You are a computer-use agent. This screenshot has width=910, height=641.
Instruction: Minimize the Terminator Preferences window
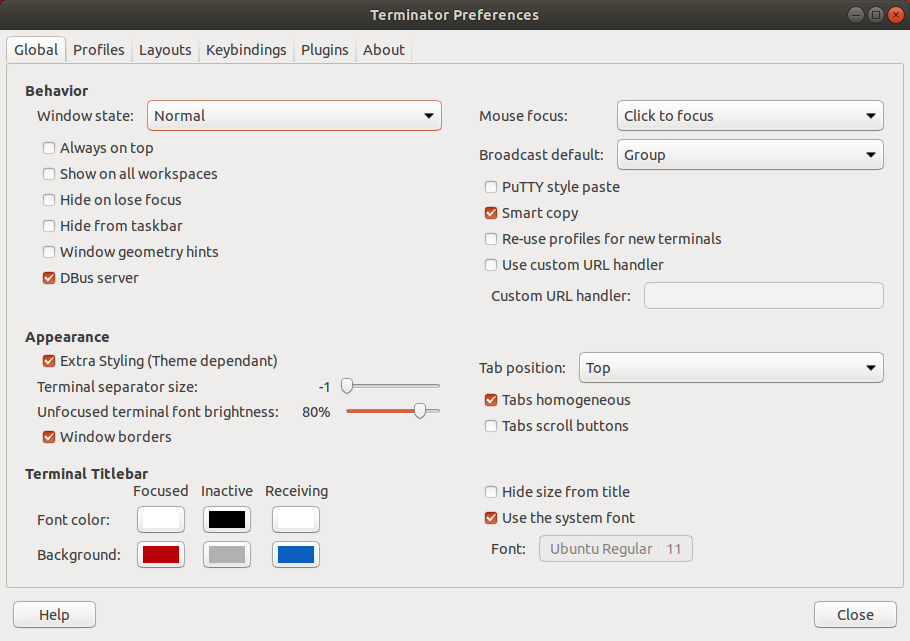pos(855,15)
